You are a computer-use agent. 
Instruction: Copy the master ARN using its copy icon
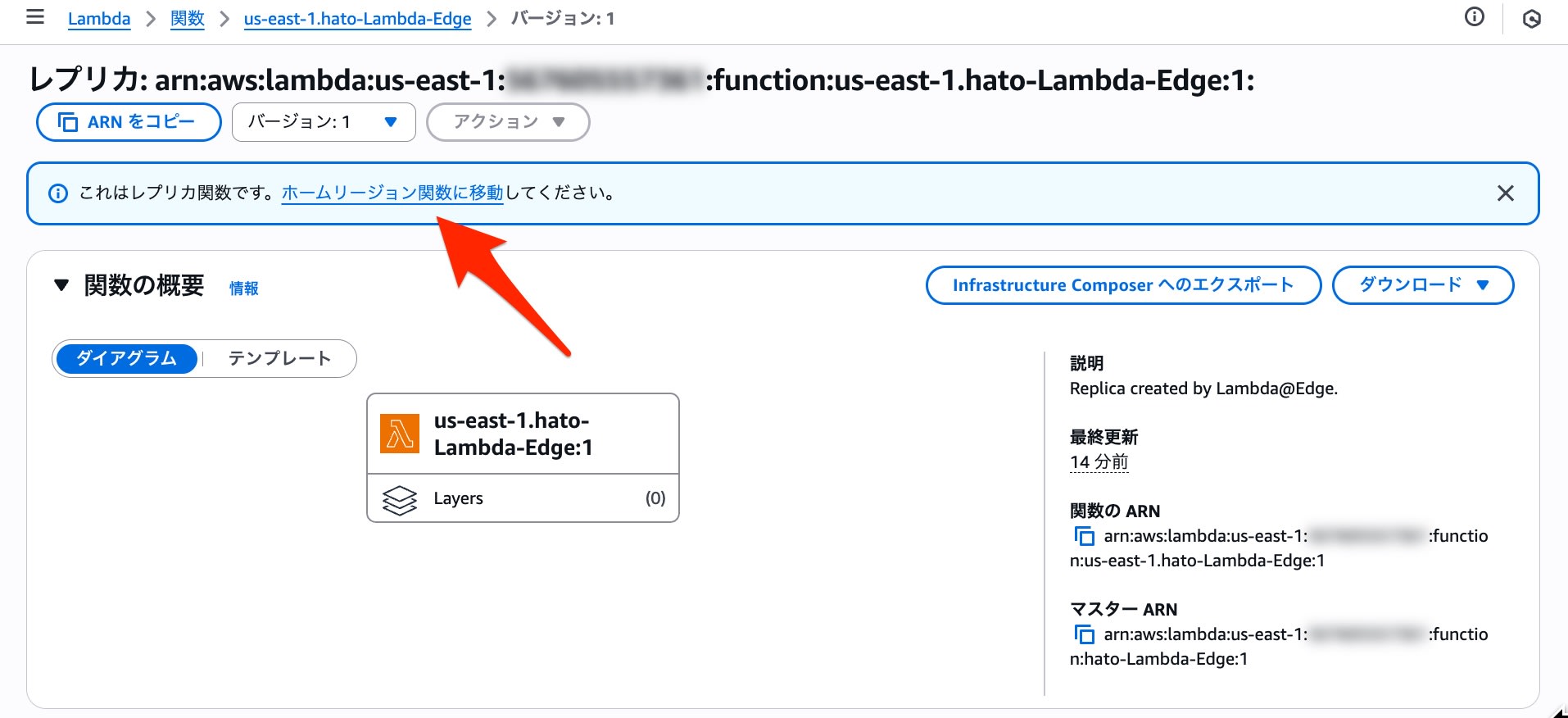click(1084, 634)
